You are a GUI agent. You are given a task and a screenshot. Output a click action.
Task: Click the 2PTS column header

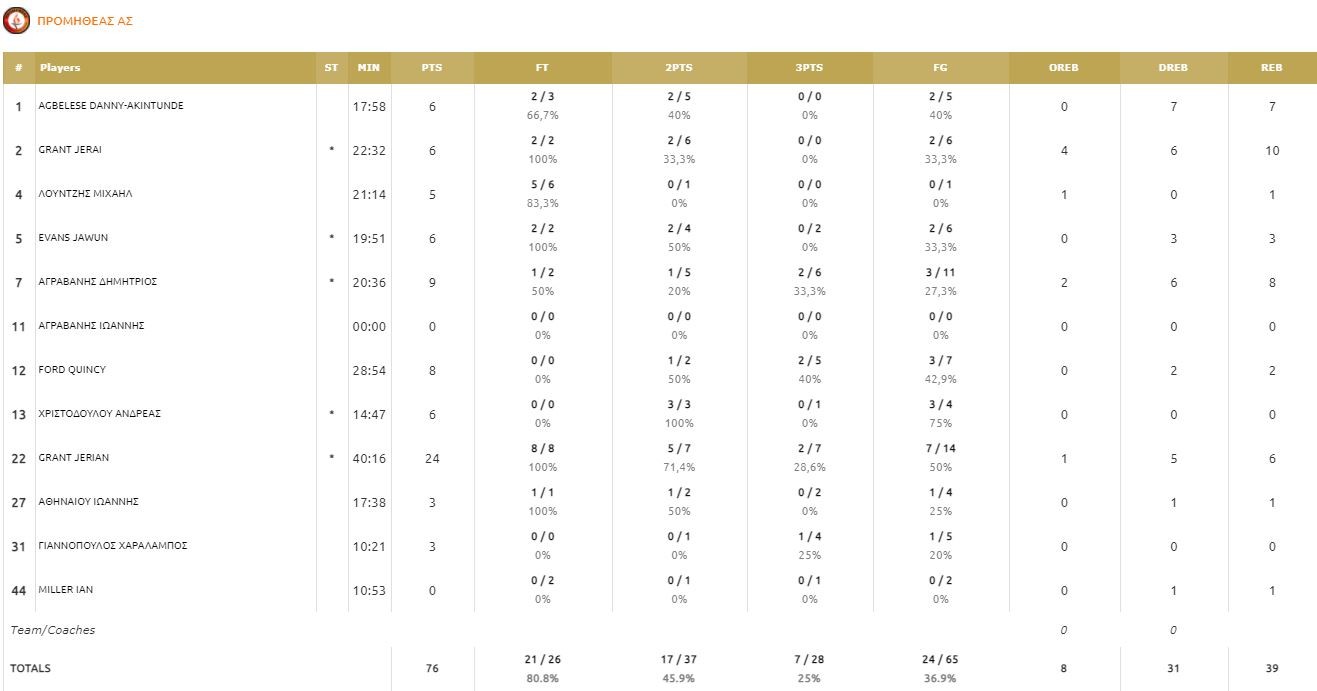[x=679, y=68]
